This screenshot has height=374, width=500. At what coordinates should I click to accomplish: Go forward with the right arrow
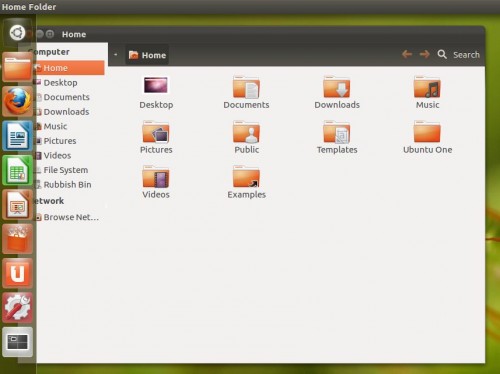tap(424, 54)
